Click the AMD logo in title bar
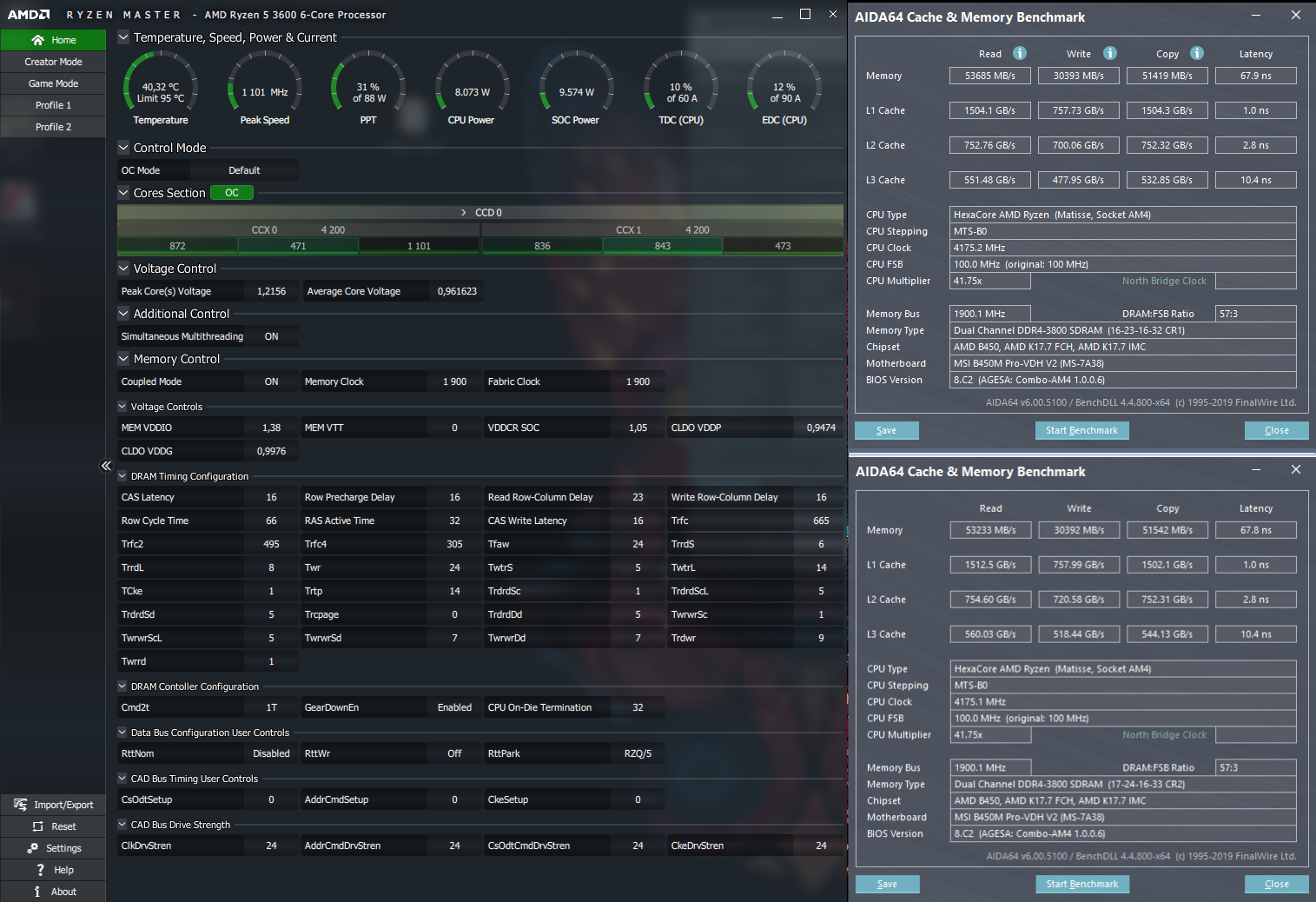 pos(29,15)
